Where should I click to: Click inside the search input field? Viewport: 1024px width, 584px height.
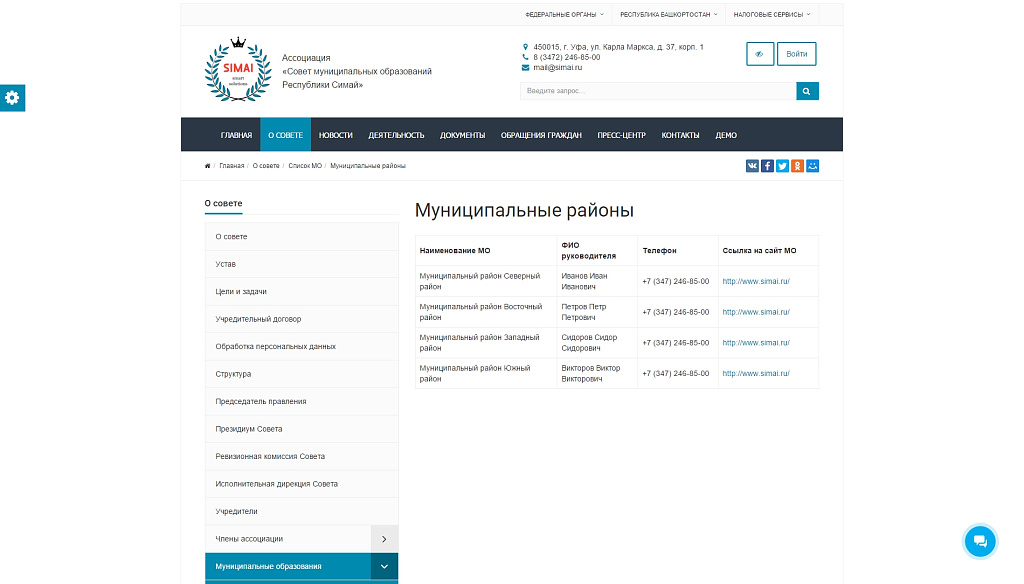coord(650,90)
